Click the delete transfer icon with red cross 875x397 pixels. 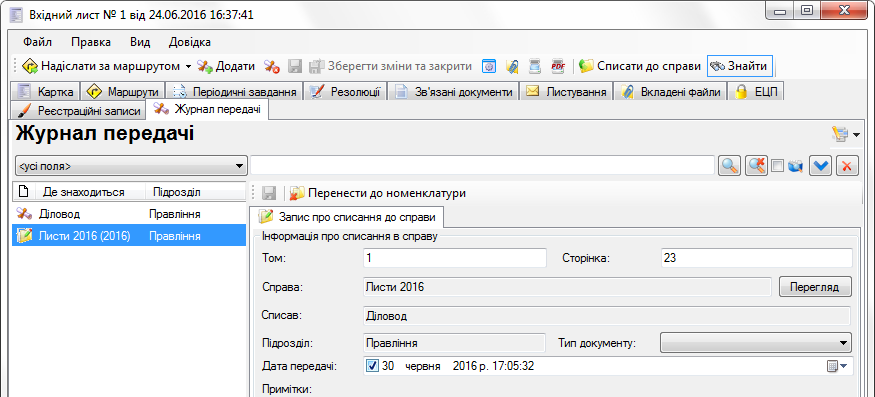click(x=272, y=66)
